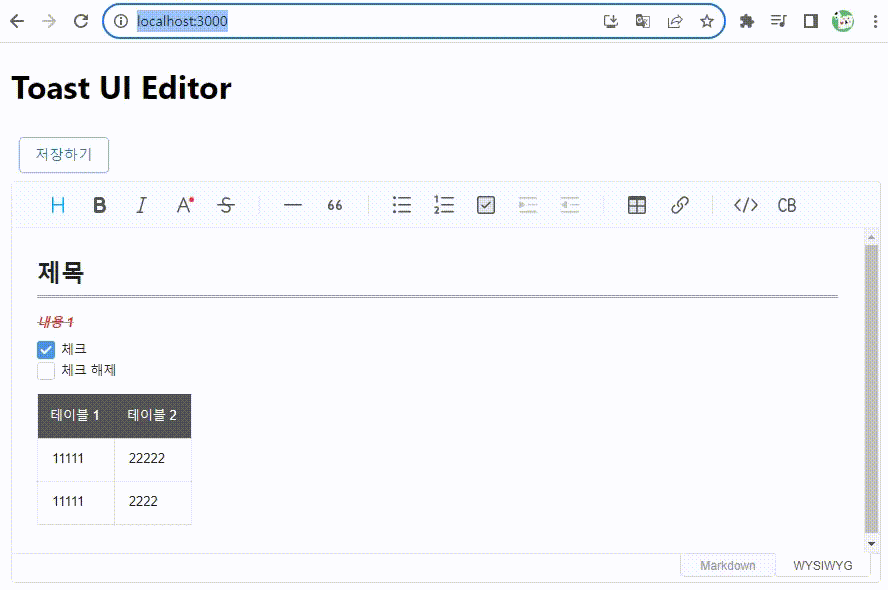Open browser extensions menu
This screenshot has width=888, height=590.
(x=747, y=22)
